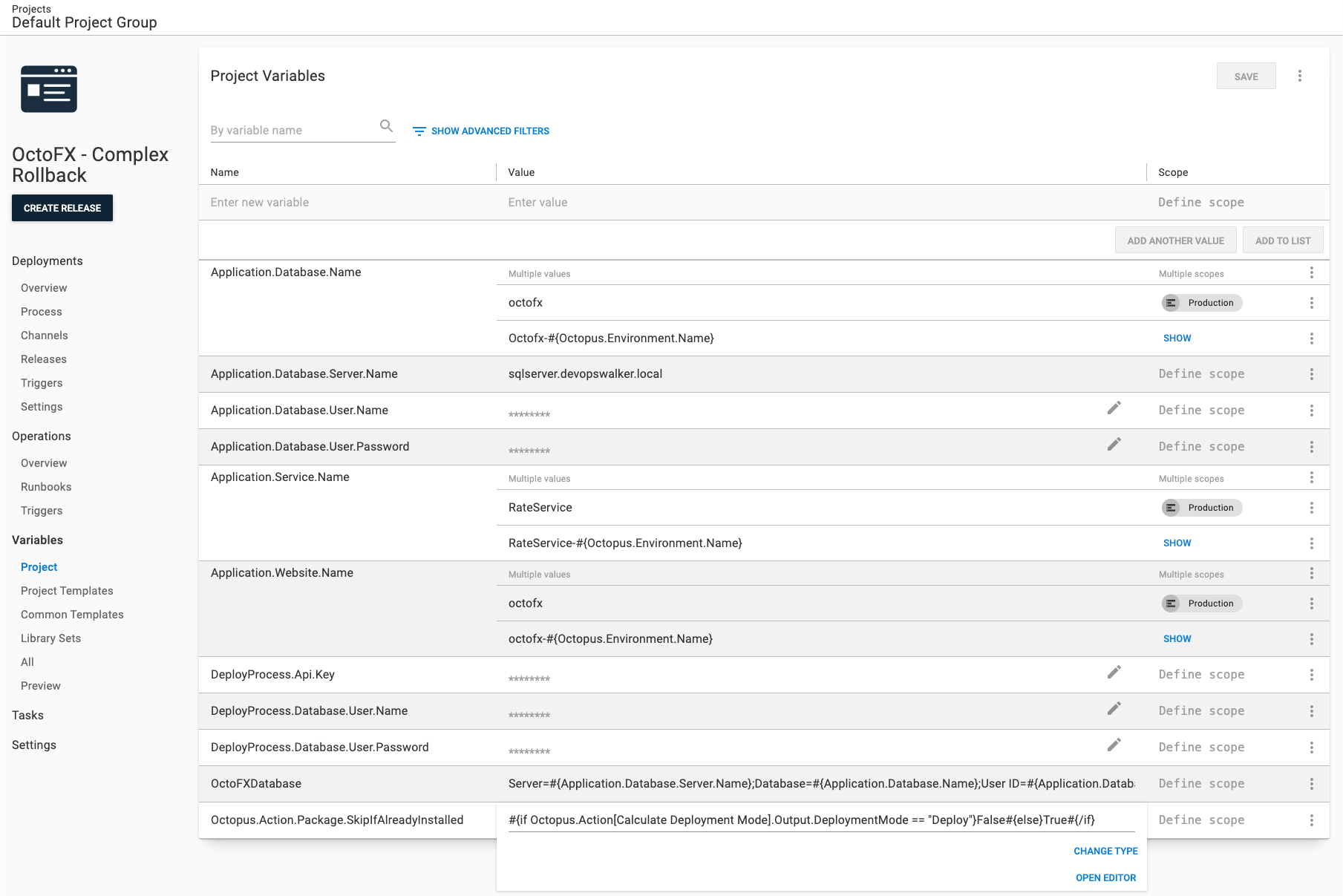1343x896 pixels.
Task: Edit Application.Database.User.Name sensitive value pencil
Action: click(x=1114, y=408)
